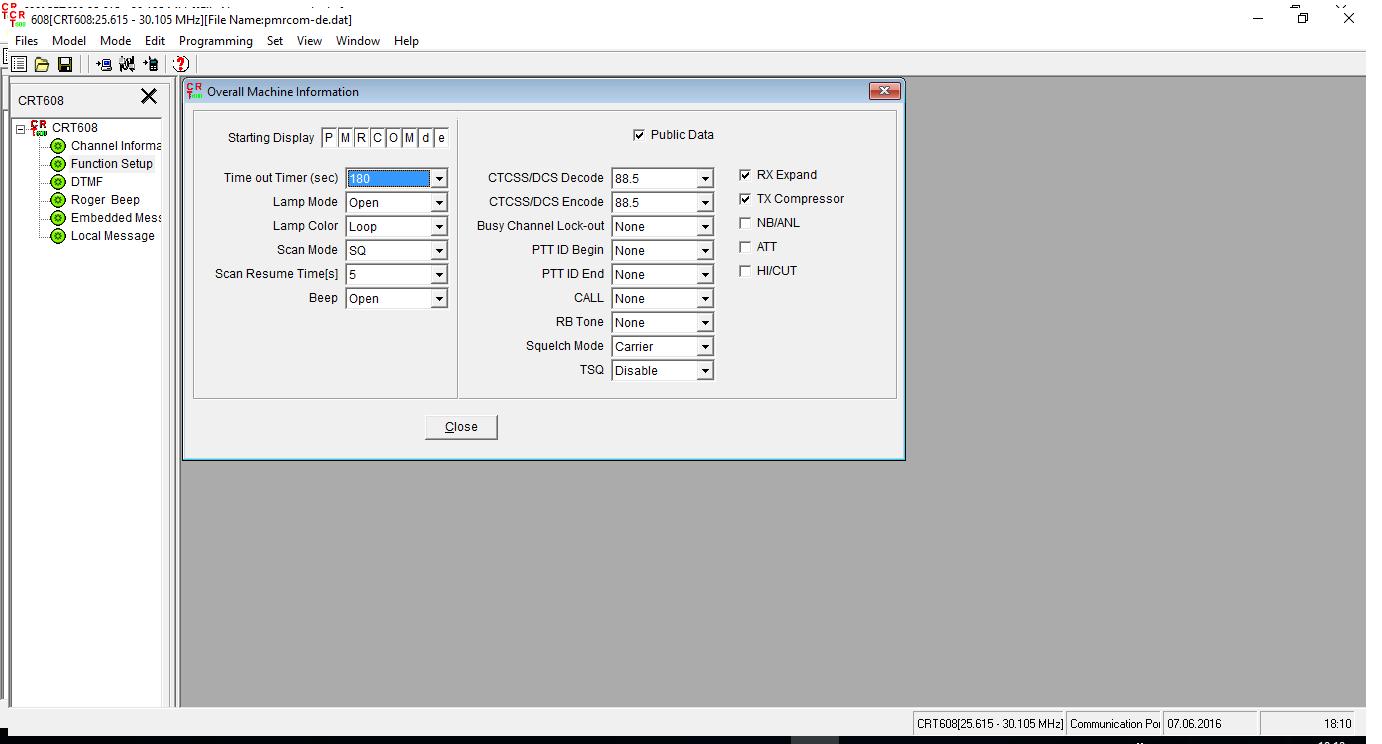Select Embedded Message in the tree
The height and width of the screenshot is (744, 1382).
coord(116,218)
